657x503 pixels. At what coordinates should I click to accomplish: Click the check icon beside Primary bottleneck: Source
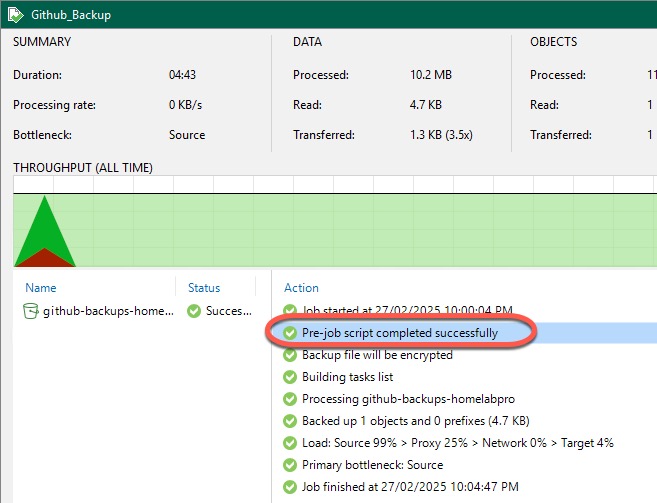291,465
